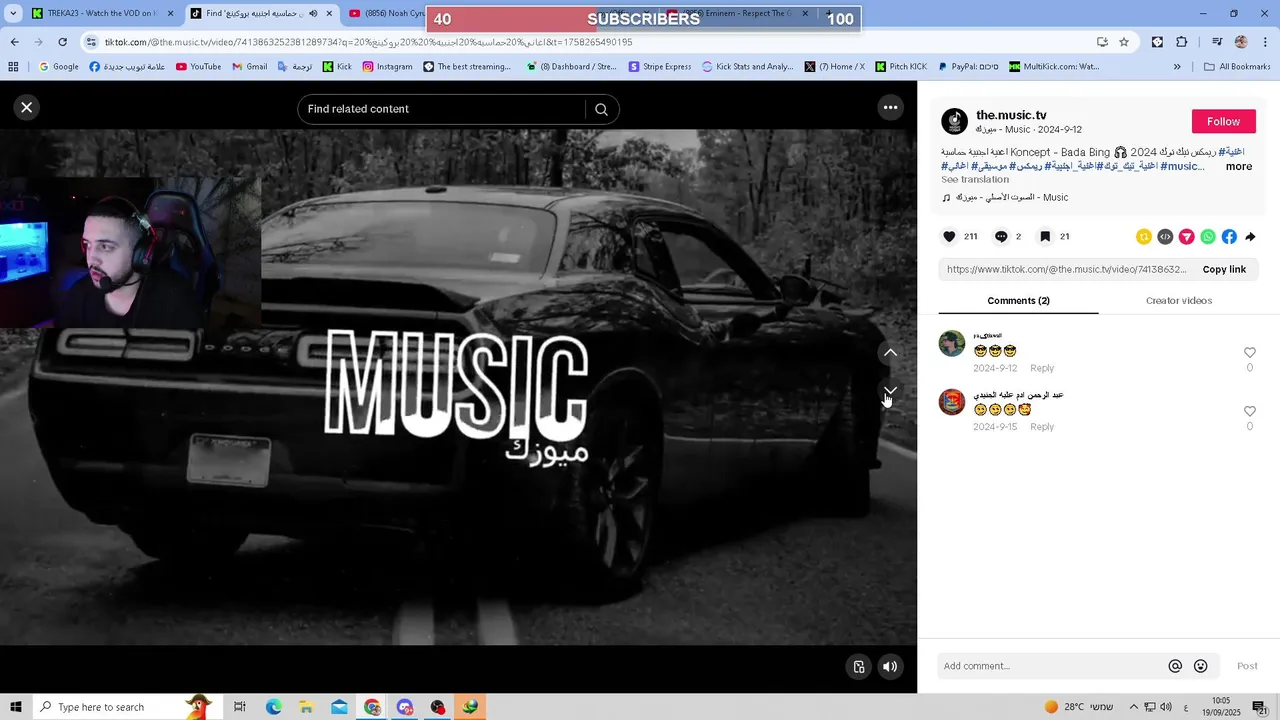Click Copy link button
Viewport: 1280px width, 720px height.
(x=1224, y=269)
